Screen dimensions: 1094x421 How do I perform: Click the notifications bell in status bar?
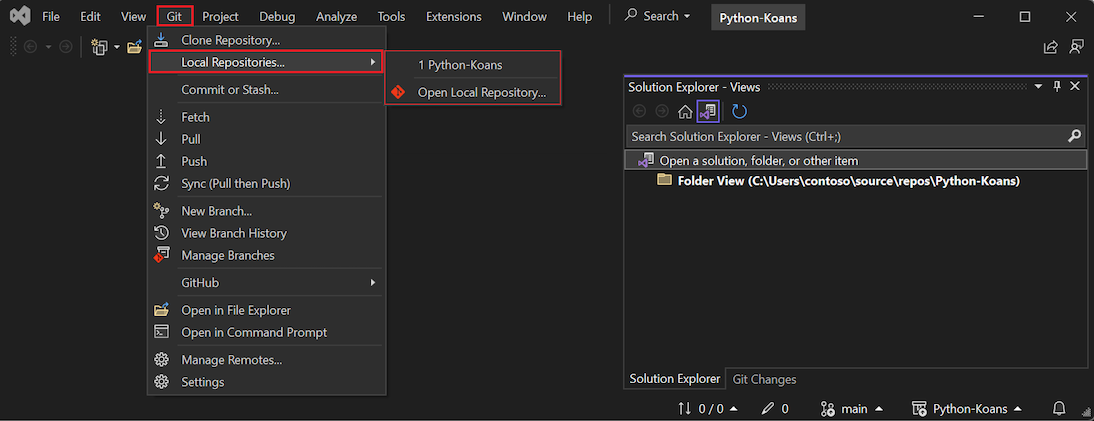[x=1059, y=408]
